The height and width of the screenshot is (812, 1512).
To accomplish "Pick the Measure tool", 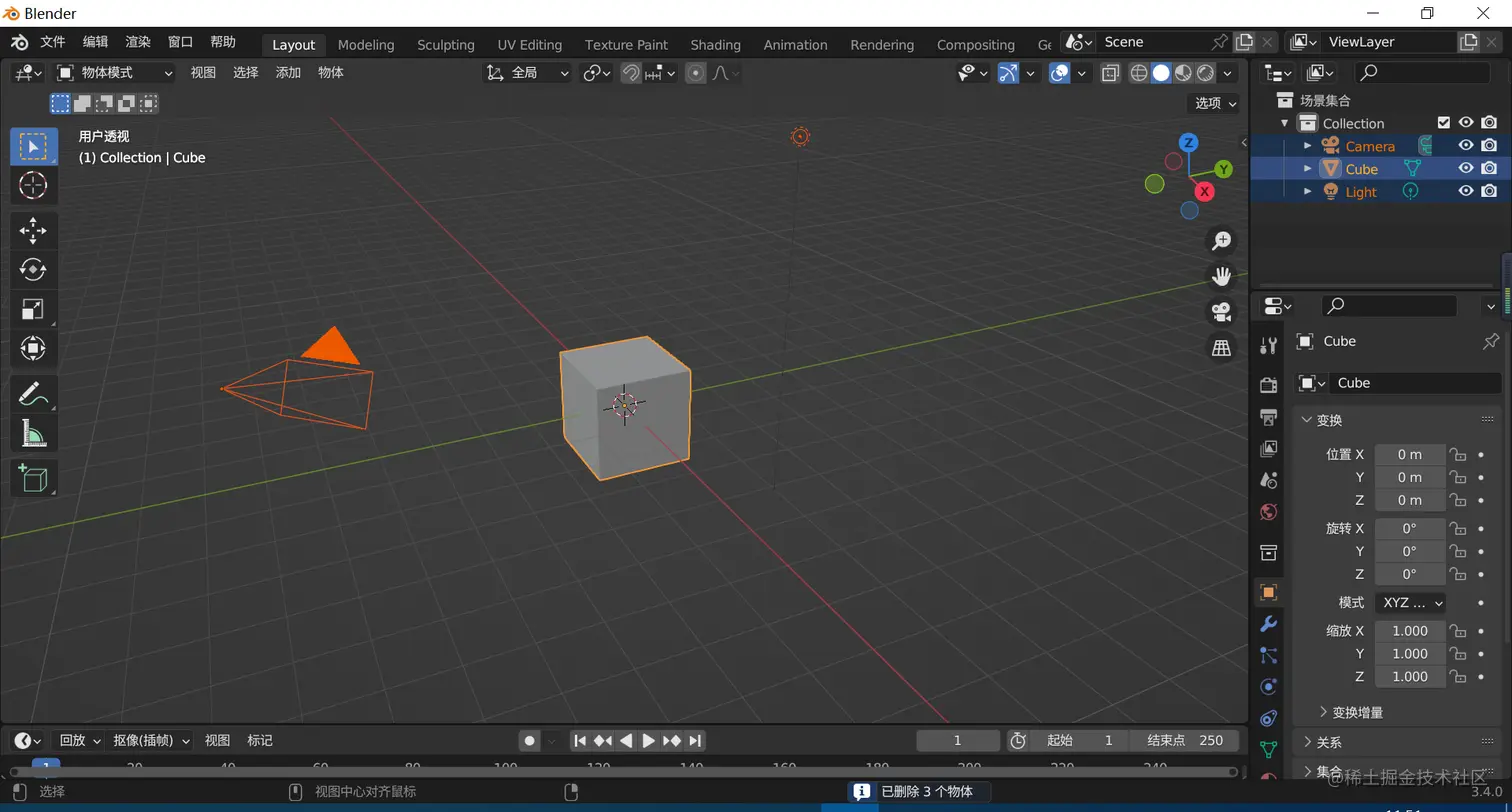I will pos(33,433).
